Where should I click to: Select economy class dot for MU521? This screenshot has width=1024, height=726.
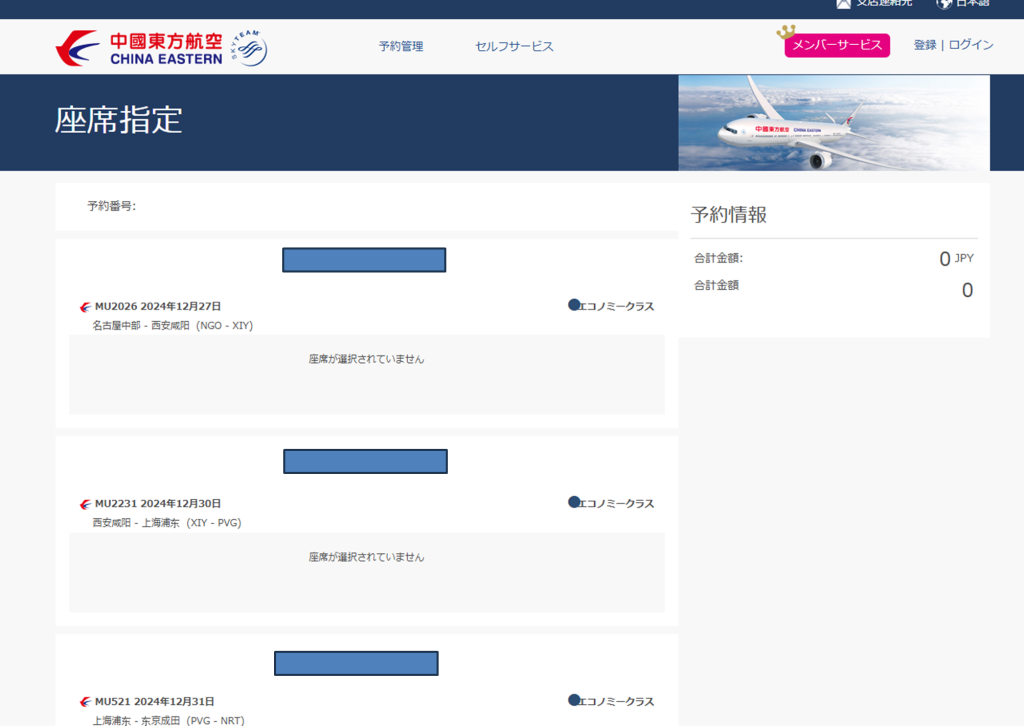click(x=574, y=700)
